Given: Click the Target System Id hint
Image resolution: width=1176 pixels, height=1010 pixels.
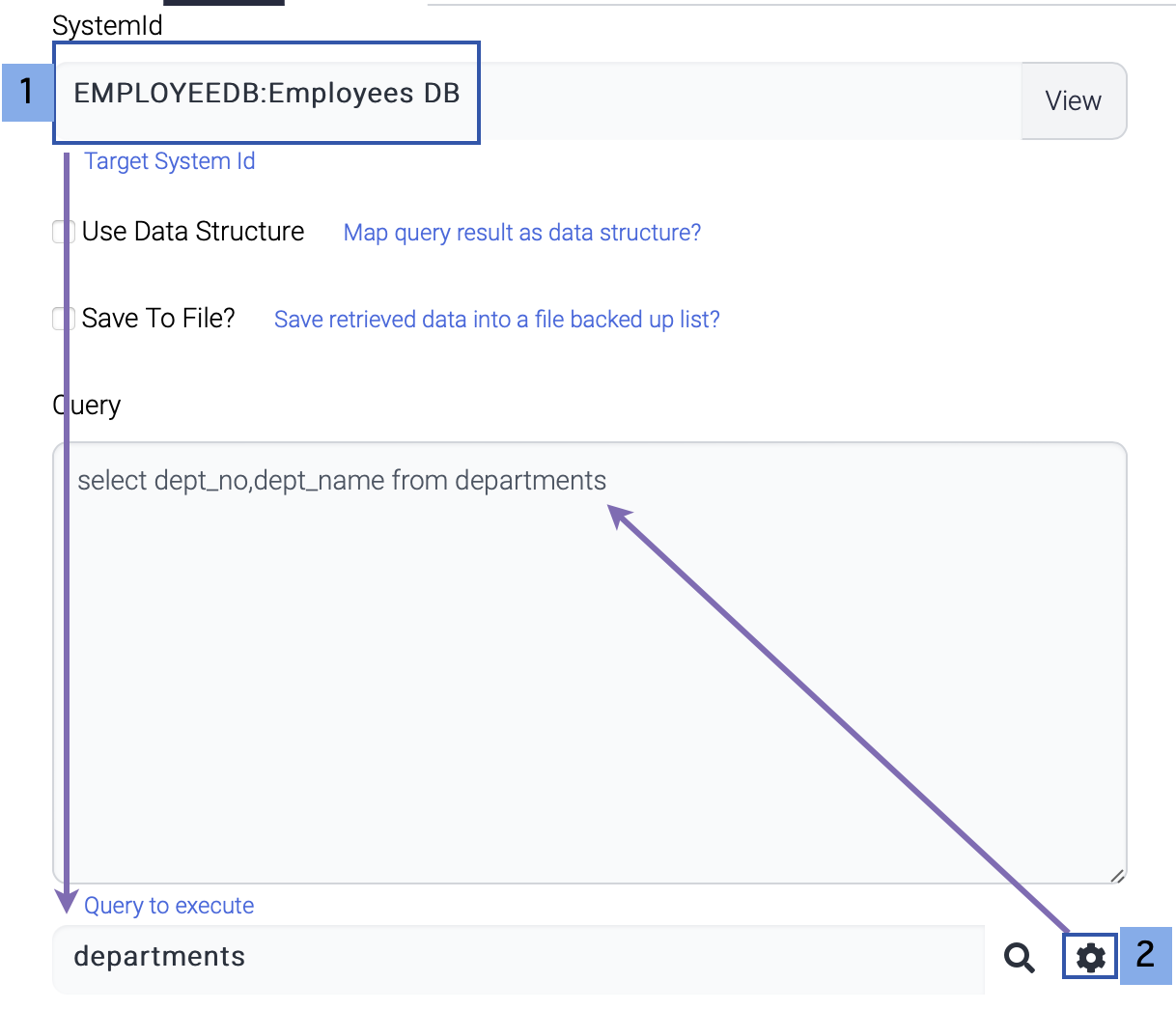Looking at the screenshot, I should (x=170, y=161).
